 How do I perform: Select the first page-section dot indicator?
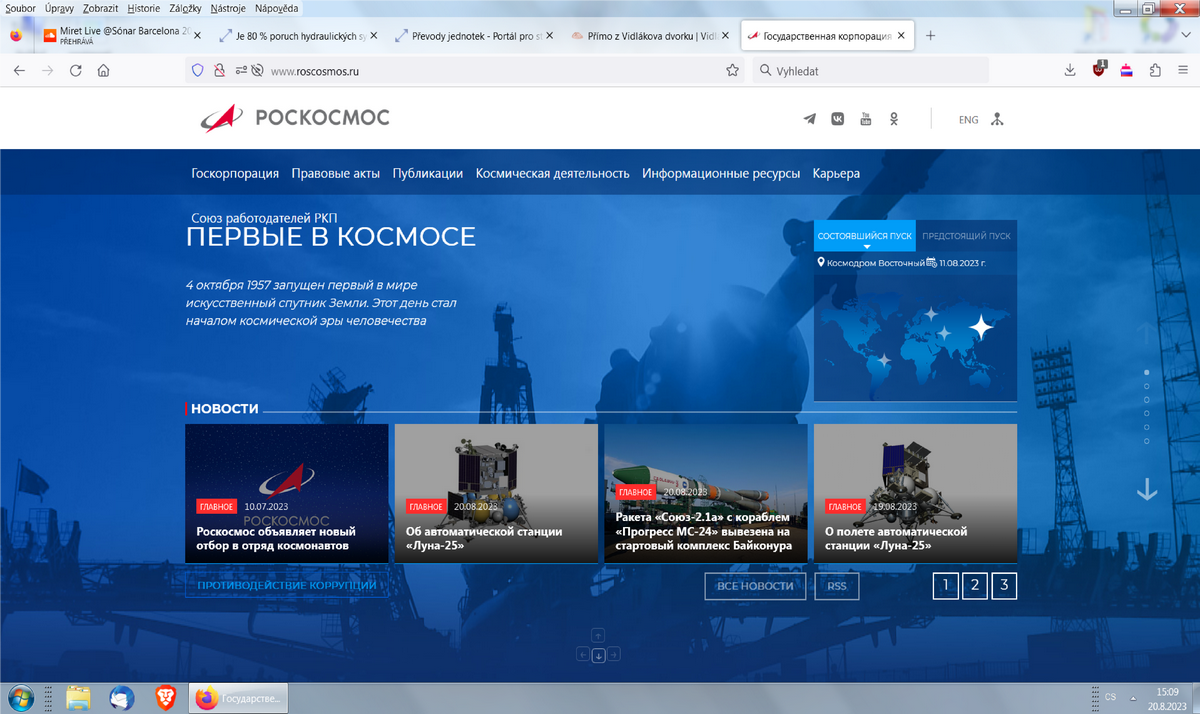click(x=1146, y=372)
